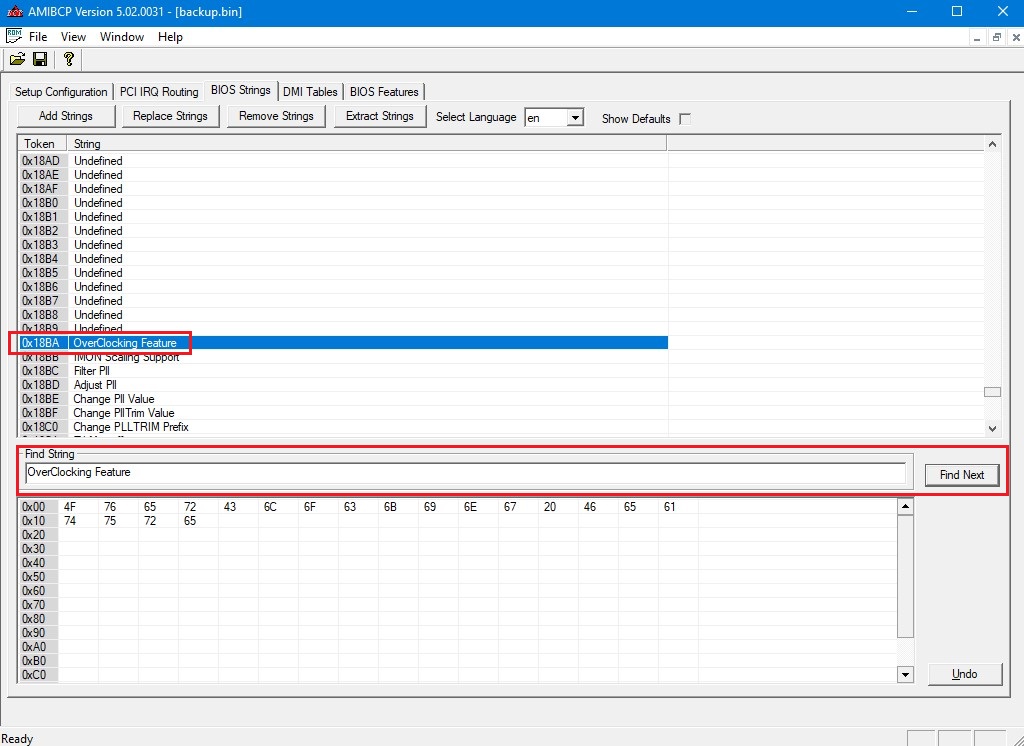Save file using floppy disk icon
Screen dimensions: 1024x746
click(x=40, y=59)
